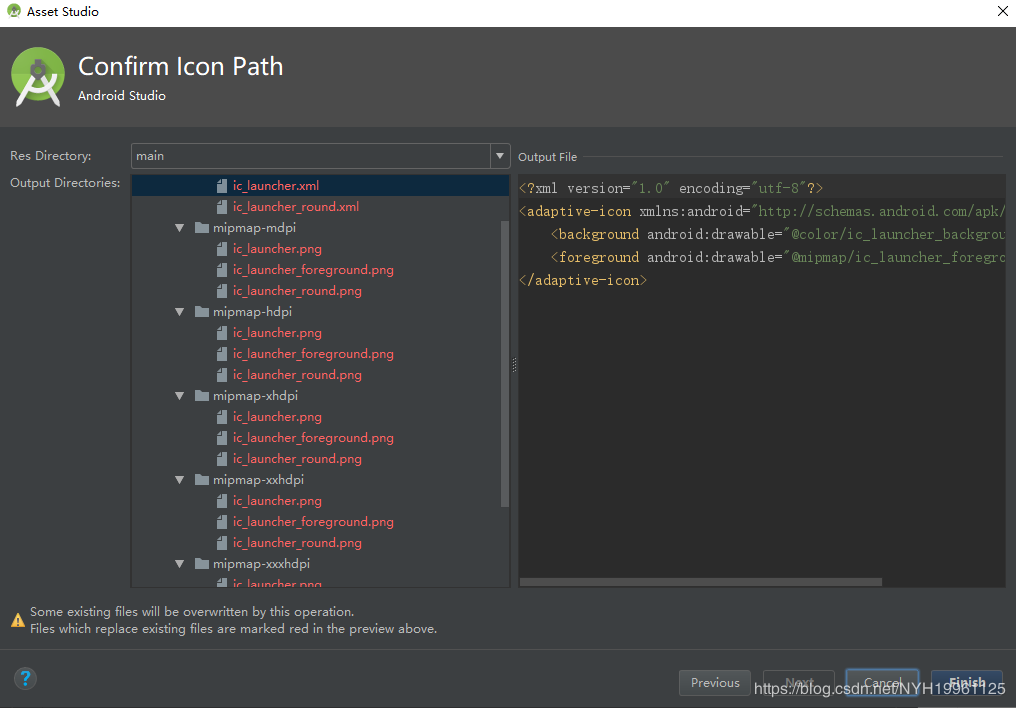Click the Android Studio logo icon
The width and height of the screenshot is (1016, 708).
pos(38,77)
